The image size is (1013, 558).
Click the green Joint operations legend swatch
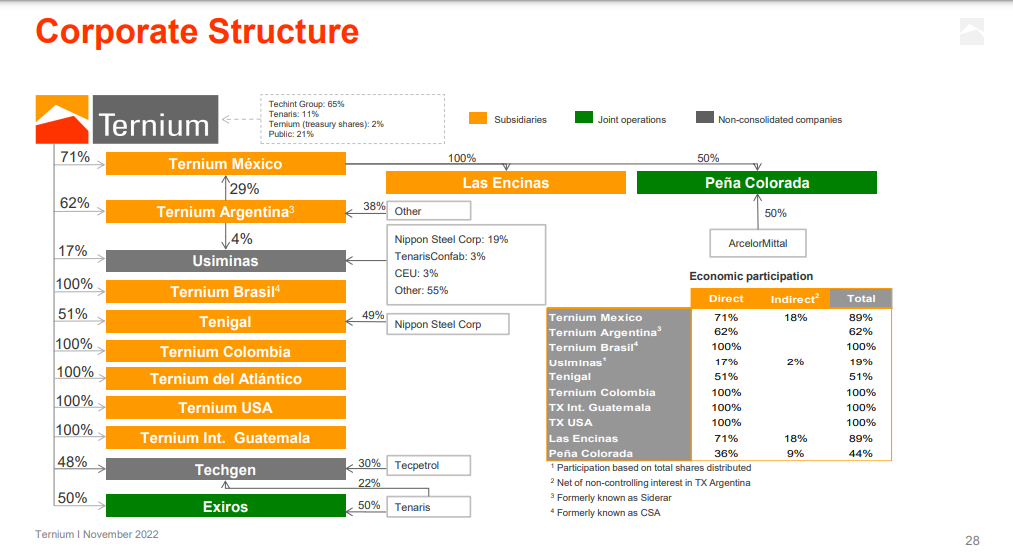coord(584,119)
